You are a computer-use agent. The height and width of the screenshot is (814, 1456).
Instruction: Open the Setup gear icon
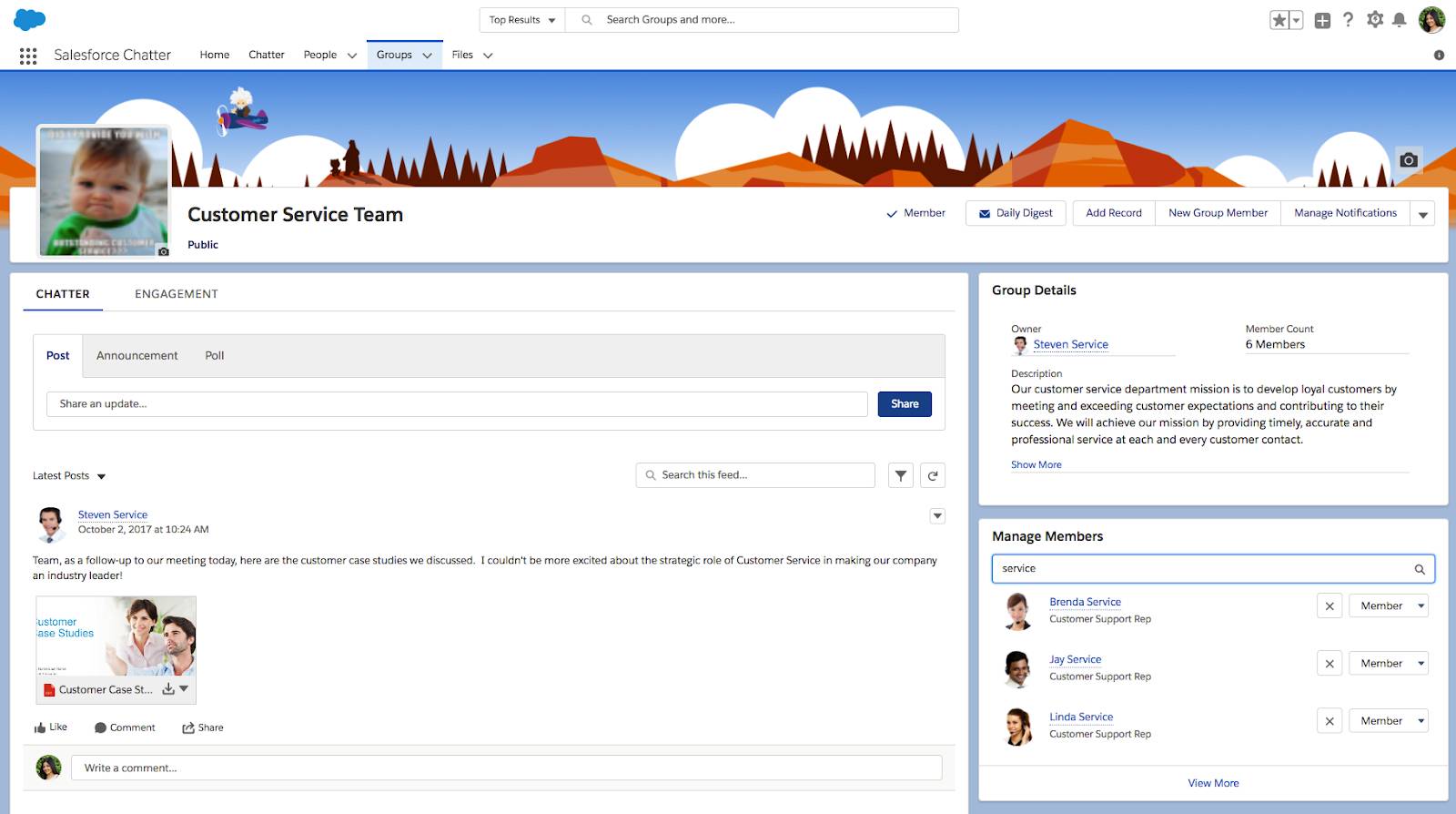pos(1375,19)
